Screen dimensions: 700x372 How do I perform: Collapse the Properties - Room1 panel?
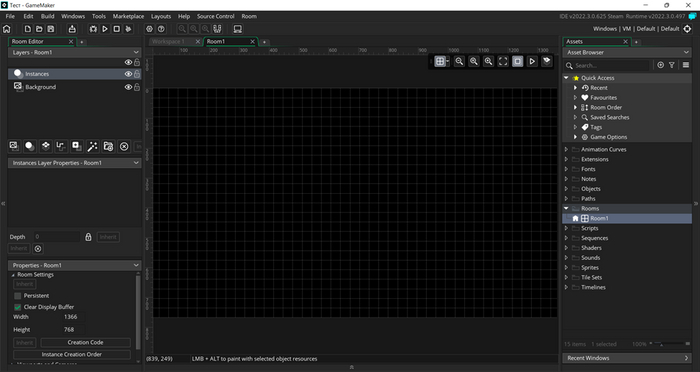136,265
